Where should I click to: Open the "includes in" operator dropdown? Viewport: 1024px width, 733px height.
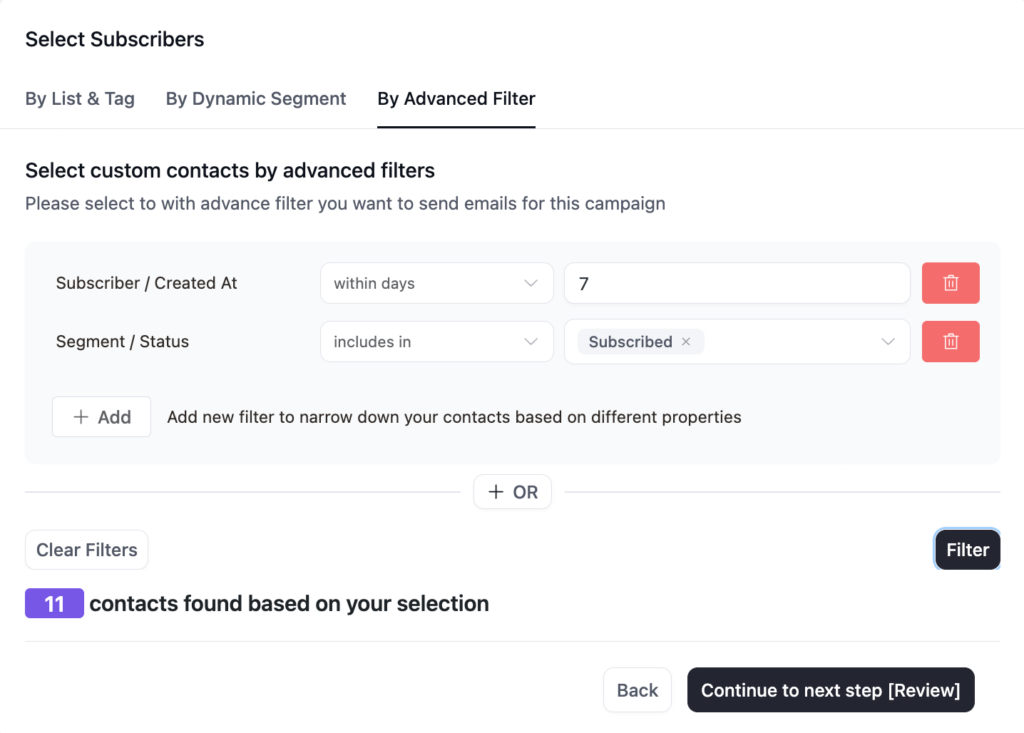436,341
